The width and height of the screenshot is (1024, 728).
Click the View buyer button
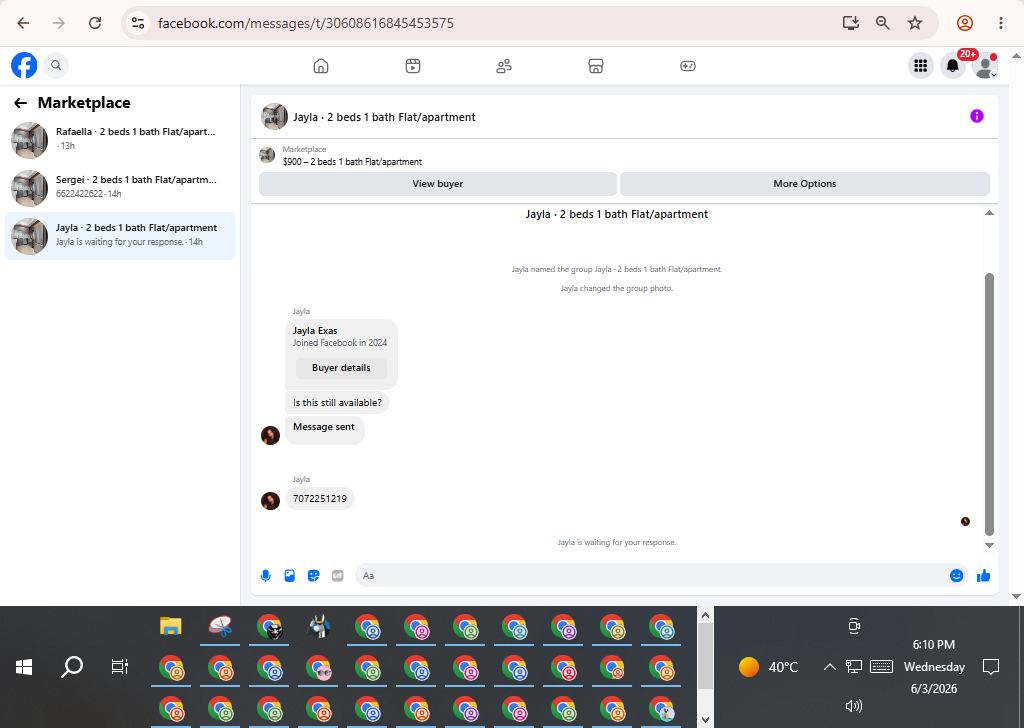pos(438,184)
